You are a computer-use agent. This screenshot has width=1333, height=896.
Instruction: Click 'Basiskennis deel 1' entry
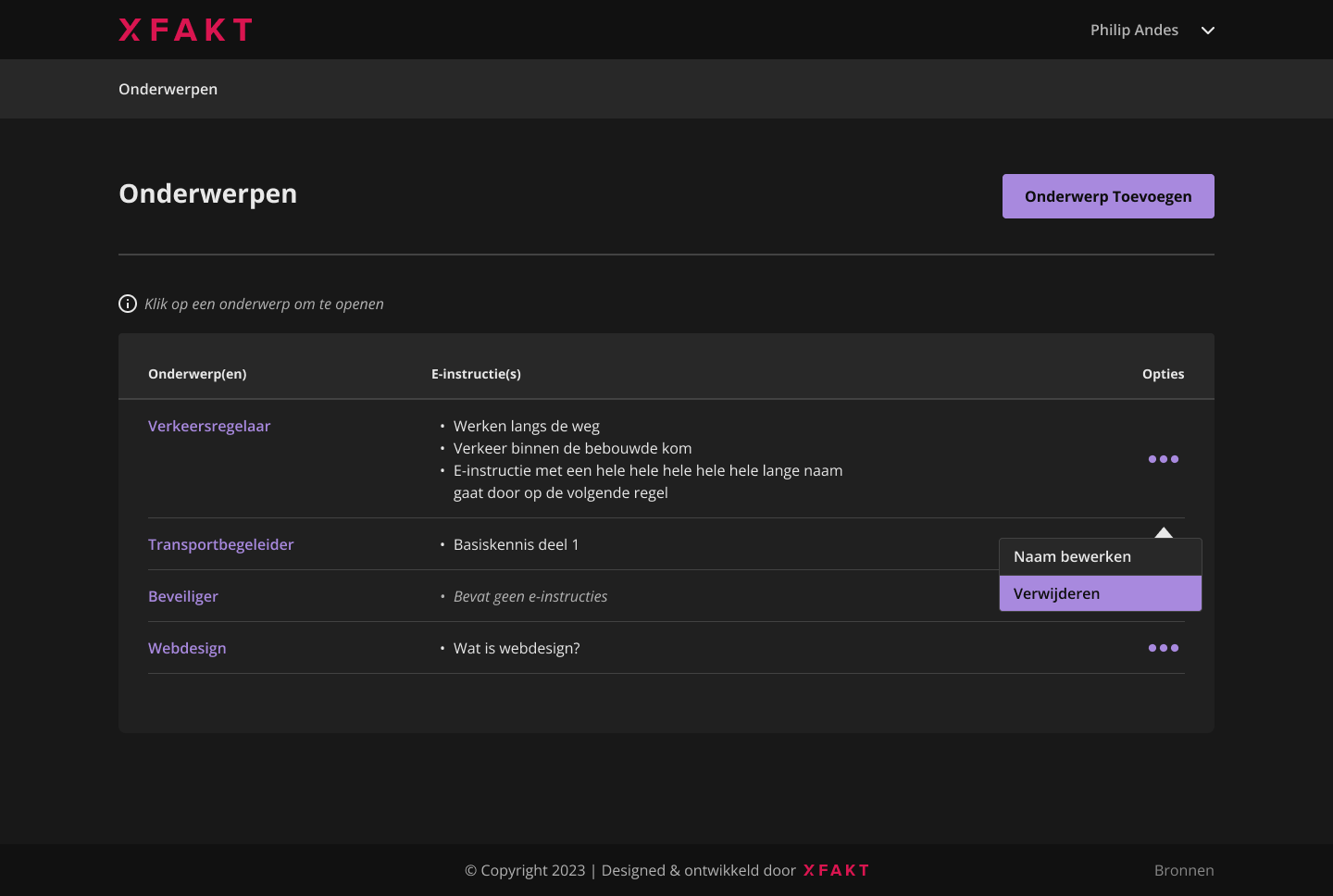(x=517, y=544)
